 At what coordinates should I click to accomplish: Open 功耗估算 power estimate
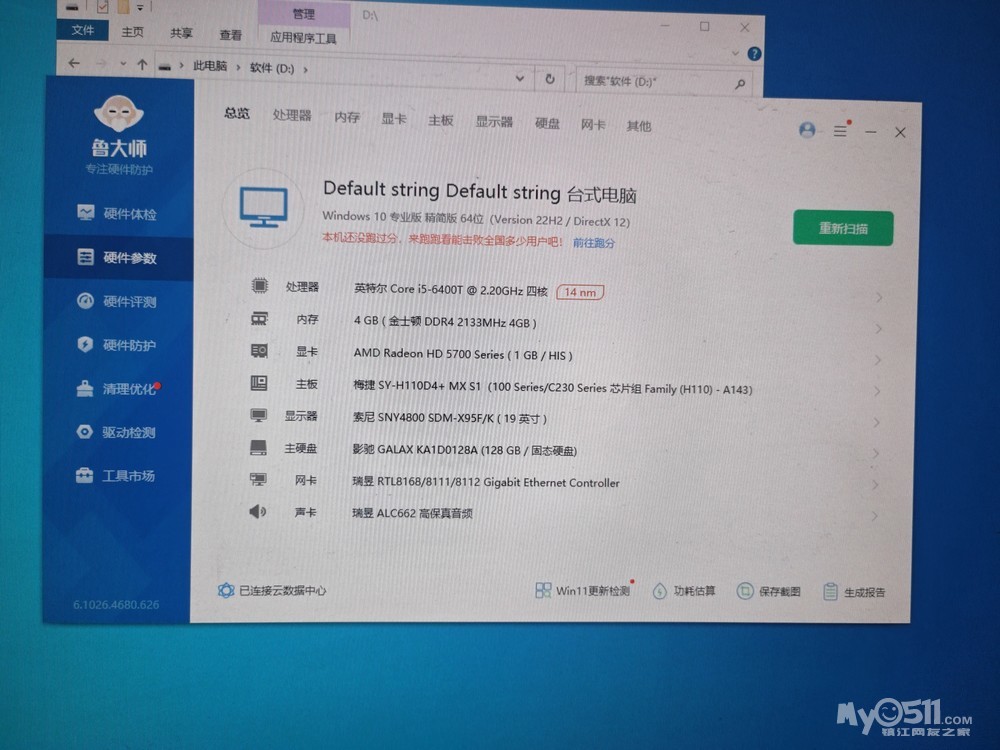pyautogui.click(x=684, y=591)
